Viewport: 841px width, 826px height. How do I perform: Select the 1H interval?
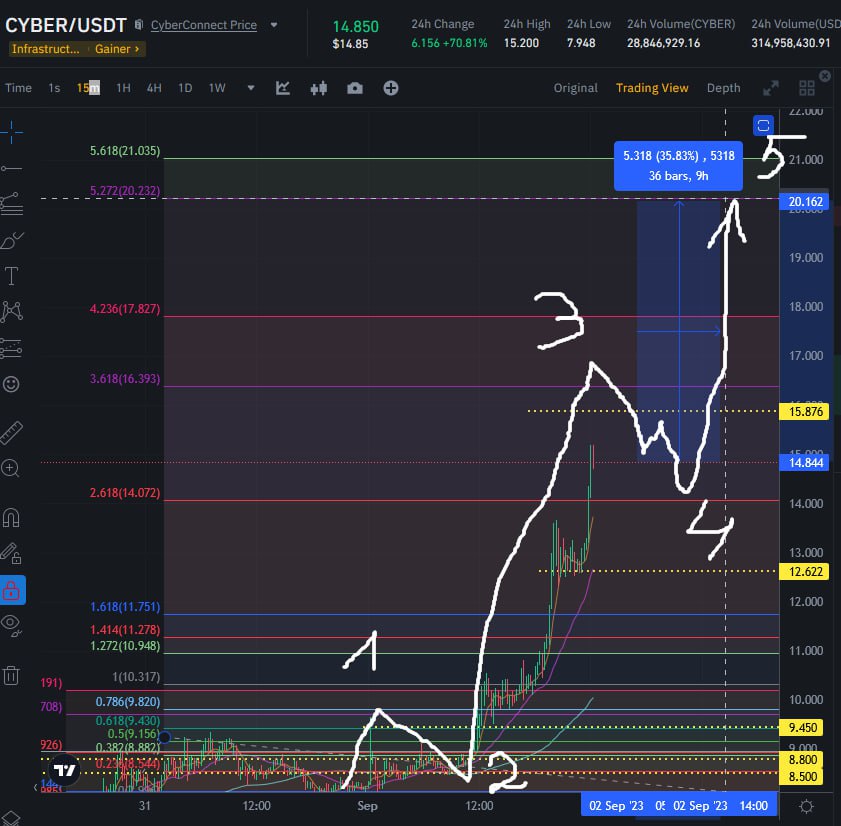123,88
